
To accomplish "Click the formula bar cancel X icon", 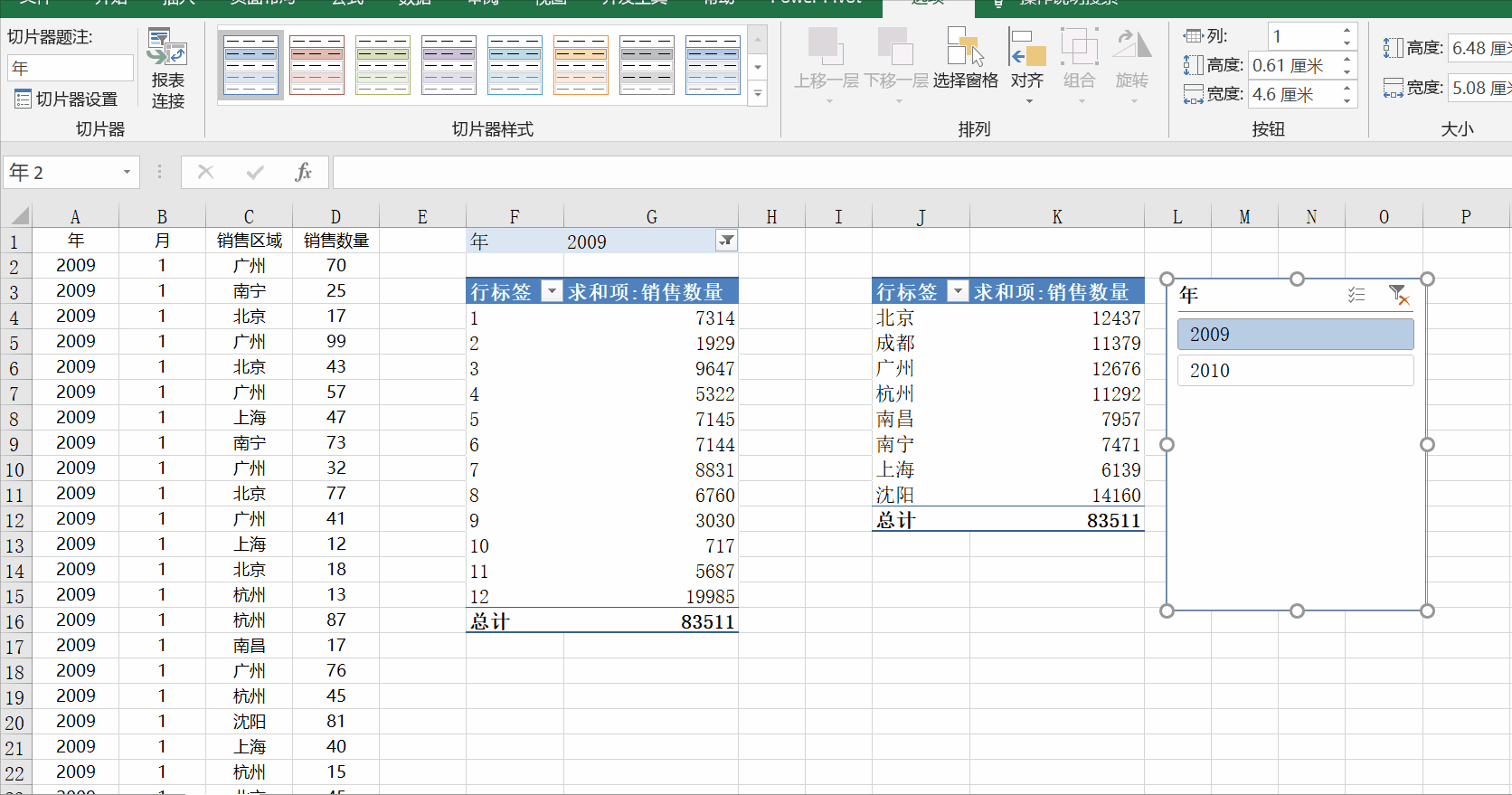I will coord(206,172).
